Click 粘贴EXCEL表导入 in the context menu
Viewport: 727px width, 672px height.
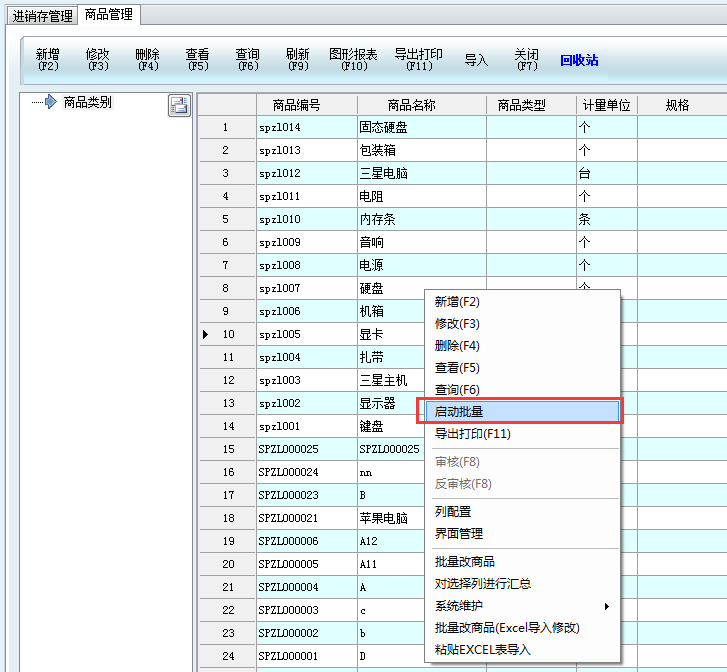482,650
